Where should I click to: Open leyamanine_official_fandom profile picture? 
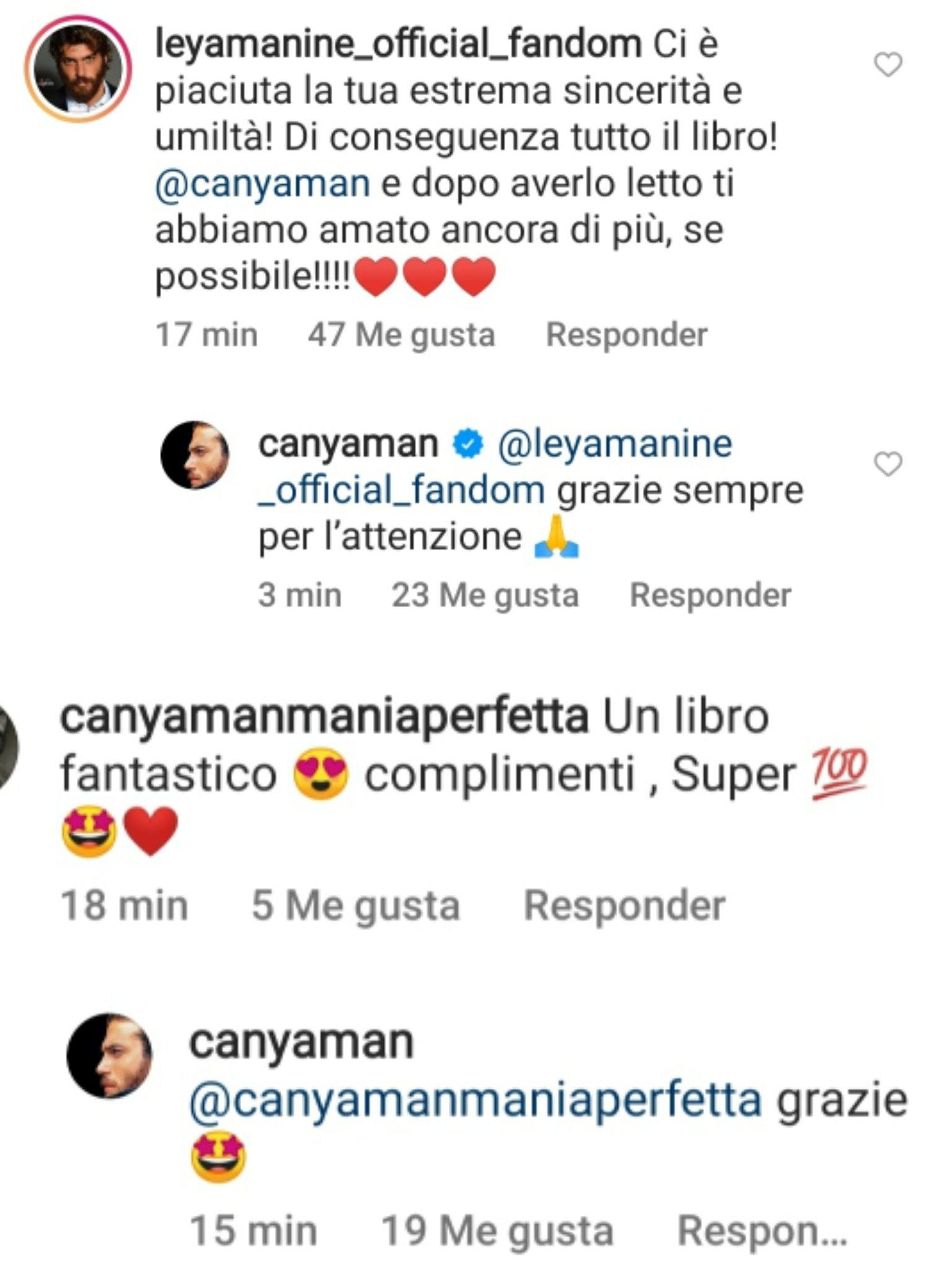(78, 69)
